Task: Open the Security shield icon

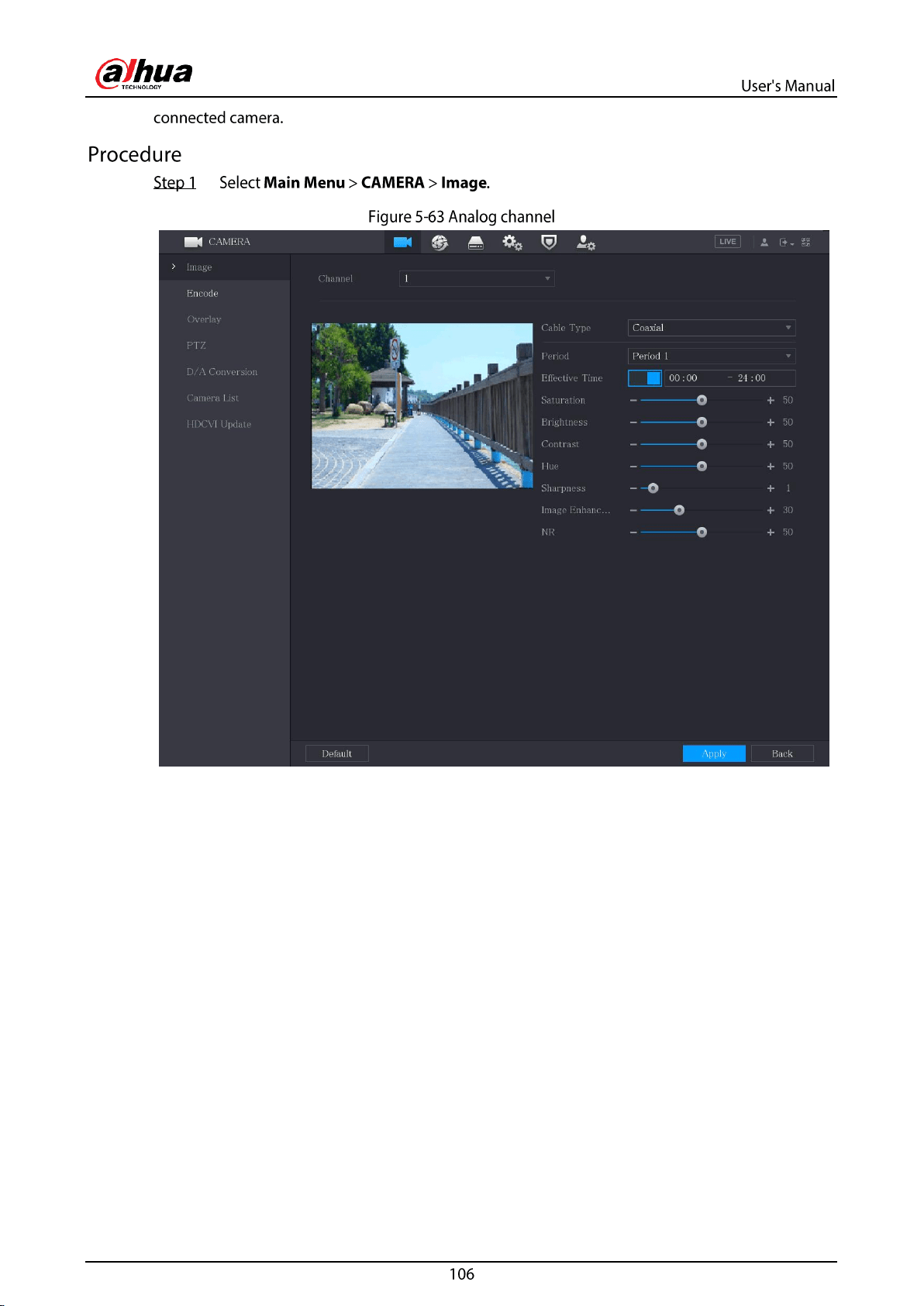Action: (549, 243)
